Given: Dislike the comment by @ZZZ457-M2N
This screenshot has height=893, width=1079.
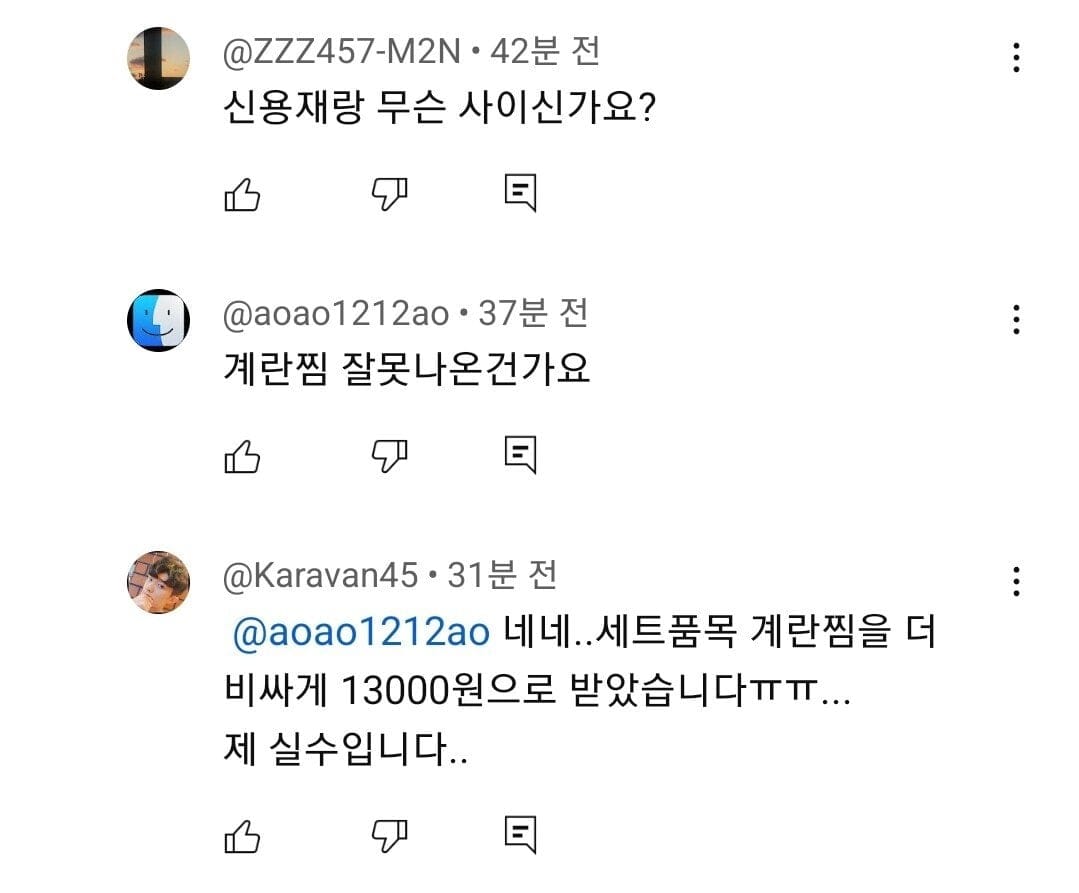Looking at the screenshot, I should coord(390,194).
